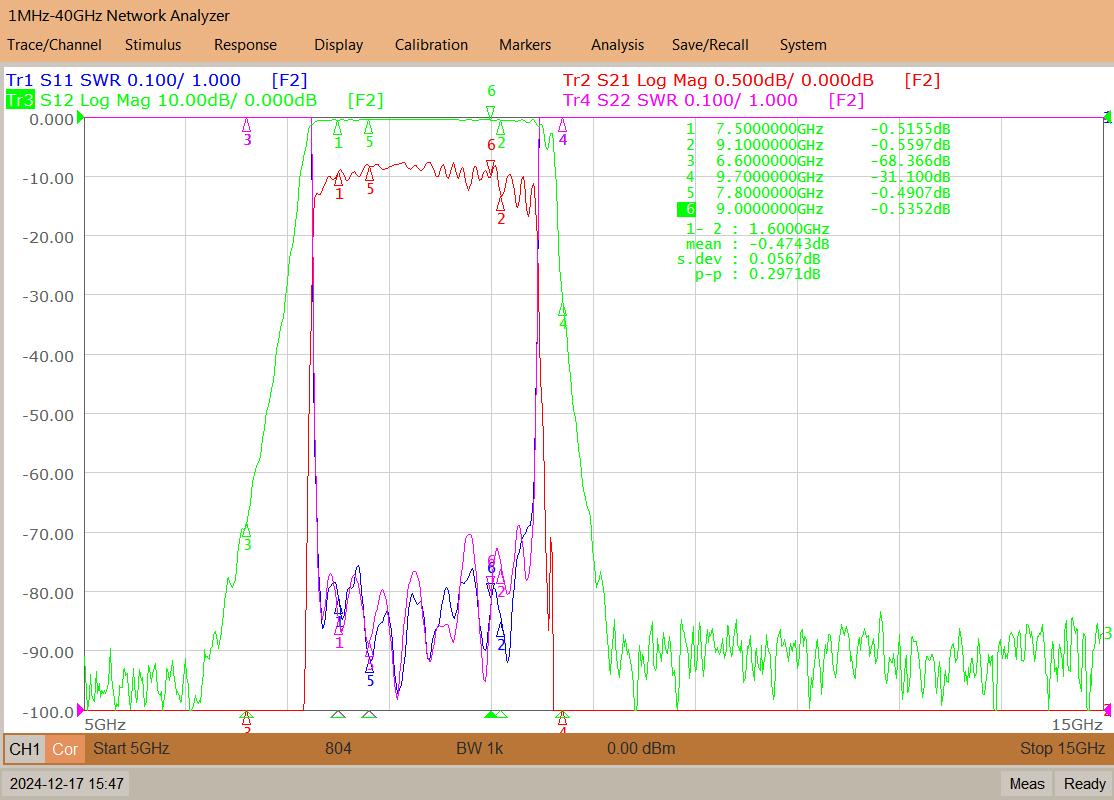Open the Calibration menu
1114x800 pixels.
(x=431, y=45)
